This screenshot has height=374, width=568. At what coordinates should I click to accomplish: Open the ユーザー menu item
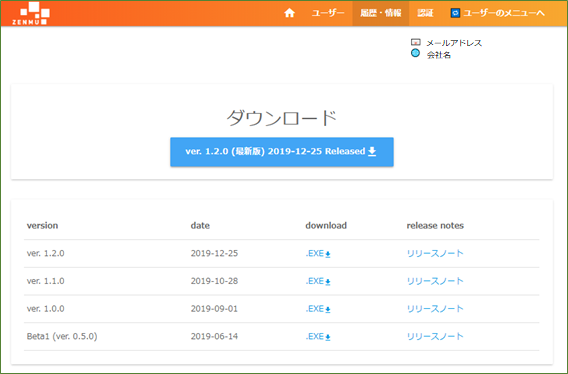point(328,13)
